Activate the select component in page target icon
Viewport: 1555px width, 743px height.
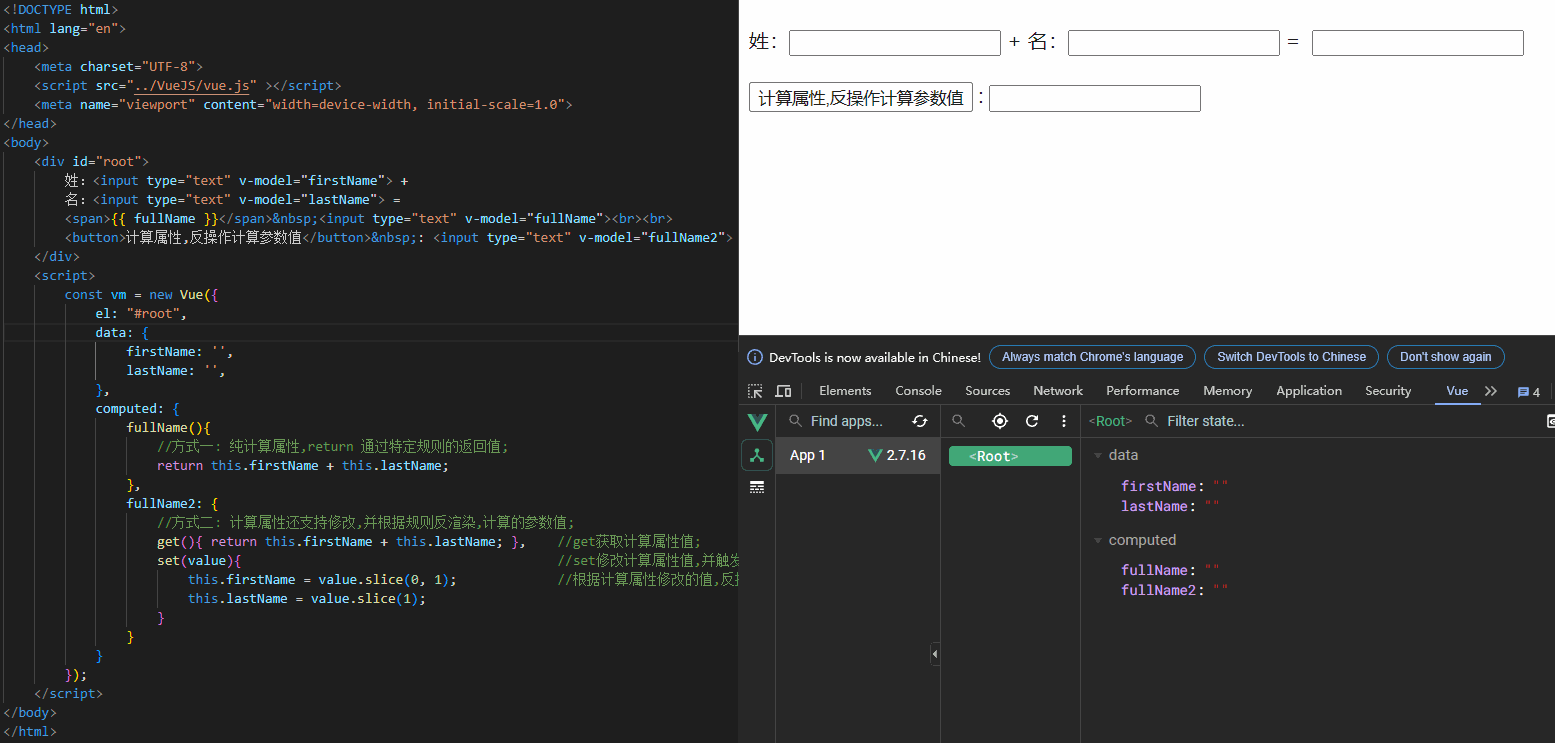click(1000, 421)
